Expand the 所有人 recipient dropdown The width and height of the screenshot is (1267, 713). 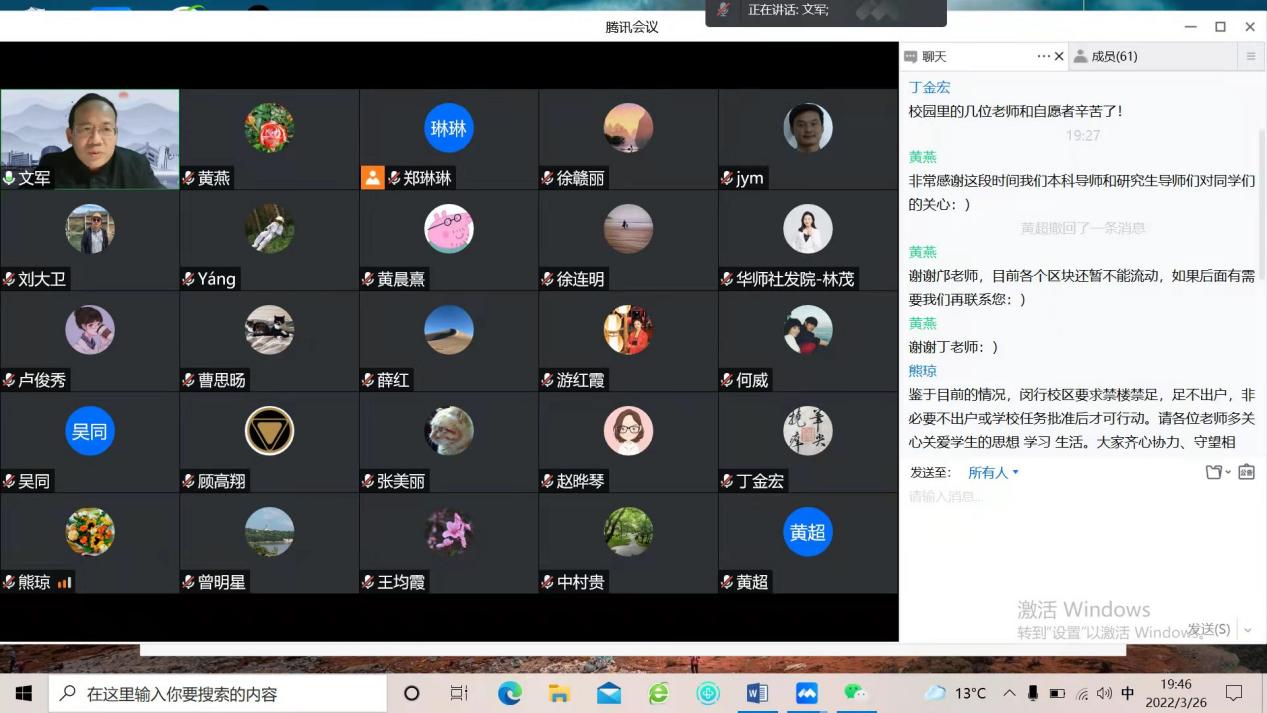(x=993, y=472)
